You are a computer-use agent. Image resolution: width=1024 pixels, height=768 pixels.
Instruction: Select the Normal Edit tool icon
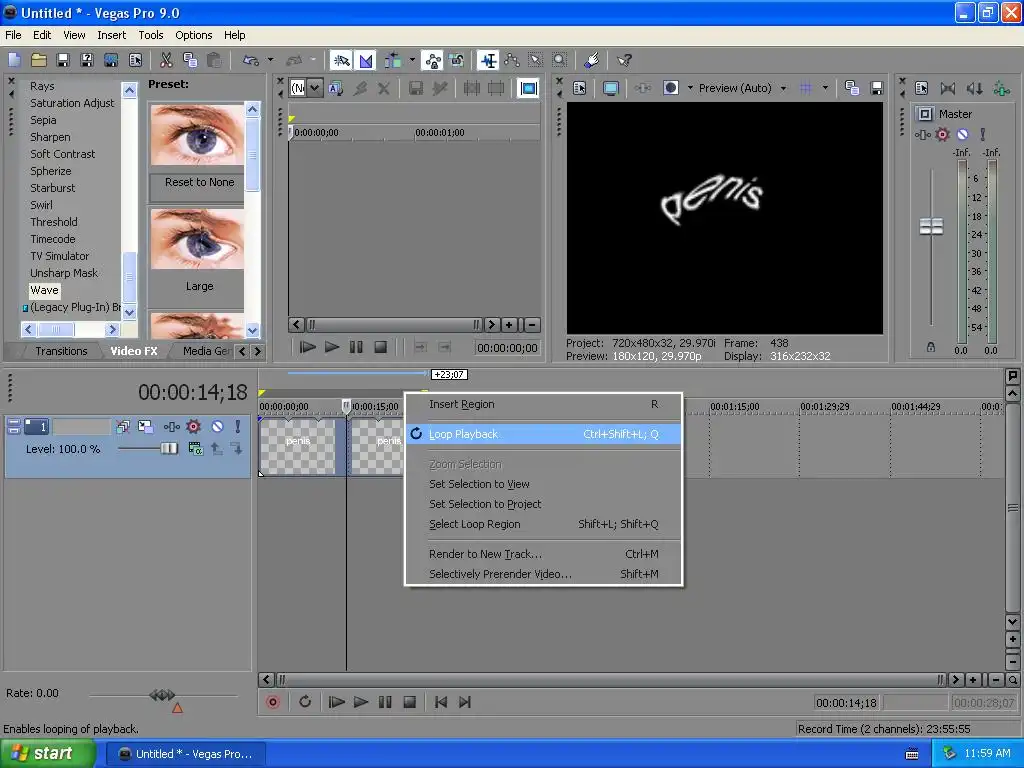point(488,60)
